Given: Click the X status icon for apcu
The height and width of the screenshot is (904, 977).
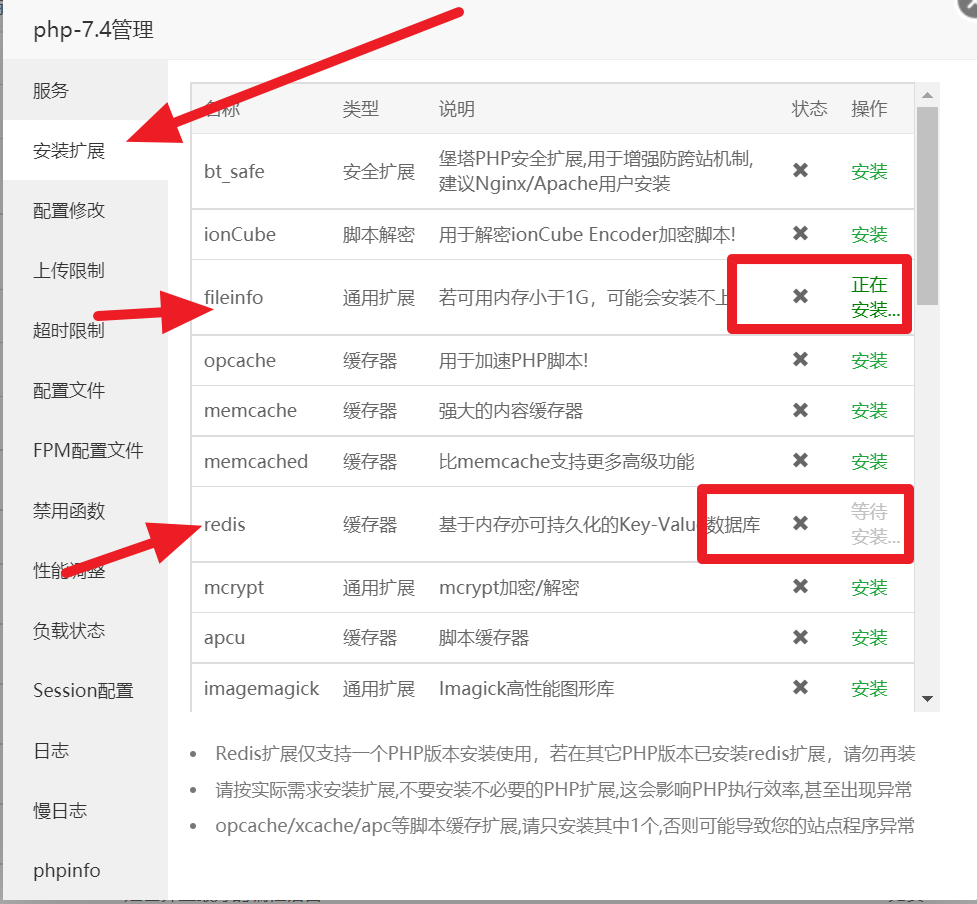Looking at the screenshot, I should (800, 637).
